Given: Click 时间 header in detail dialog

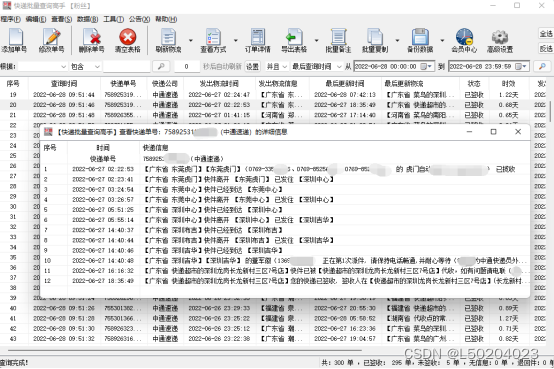Looking at the screenshot, I should [103, 148].
